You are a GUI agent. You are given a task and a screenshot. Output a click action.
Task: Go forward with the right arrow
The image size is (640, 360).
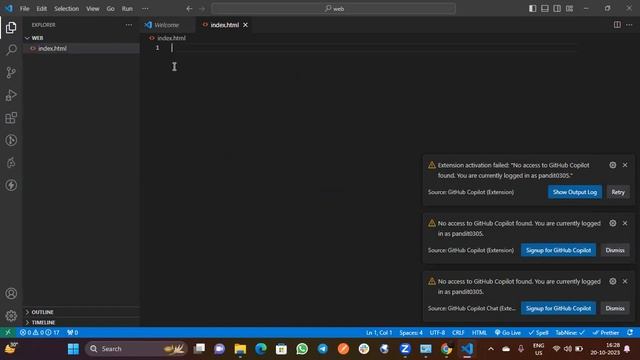202,9
